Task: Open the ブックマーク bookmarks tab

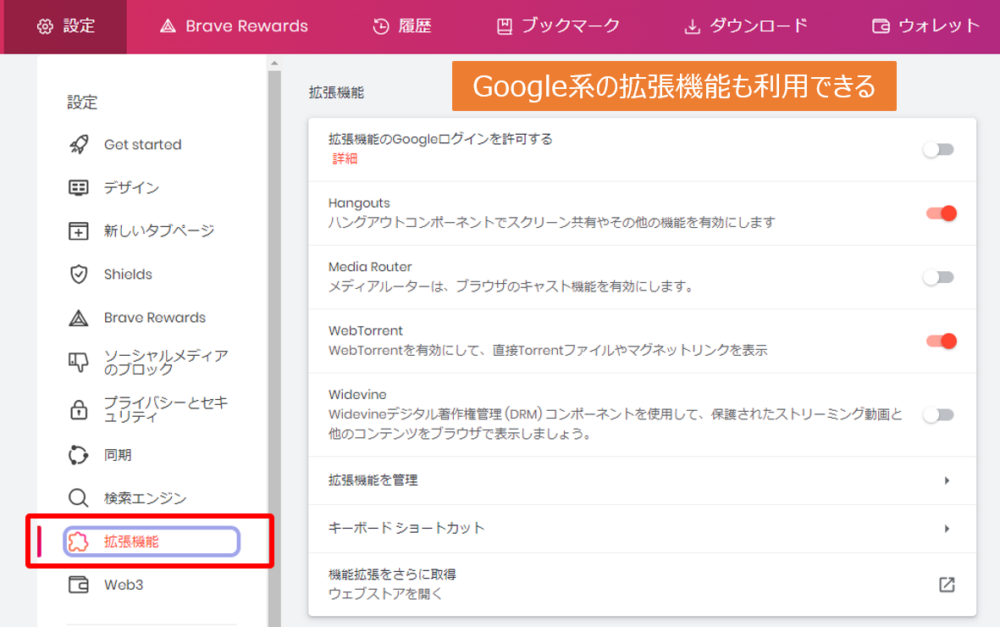Action: 558,26
